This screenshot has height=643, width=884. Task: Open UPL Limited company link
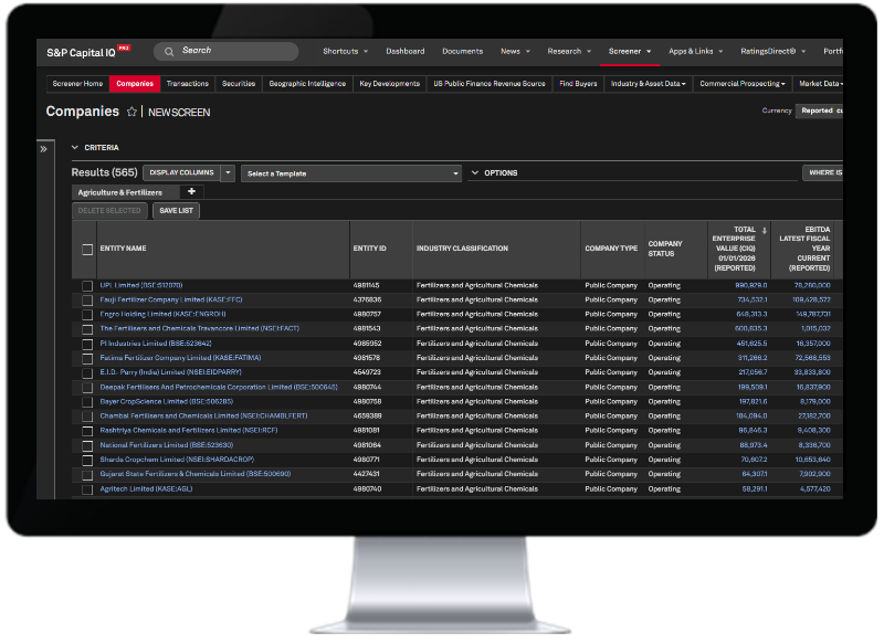pos(141,286)
